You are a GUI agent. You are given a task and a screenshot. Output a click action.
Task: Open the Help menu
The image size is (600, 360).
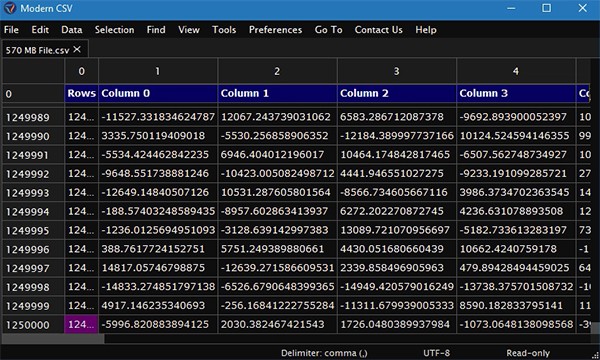tap(426, 30)
